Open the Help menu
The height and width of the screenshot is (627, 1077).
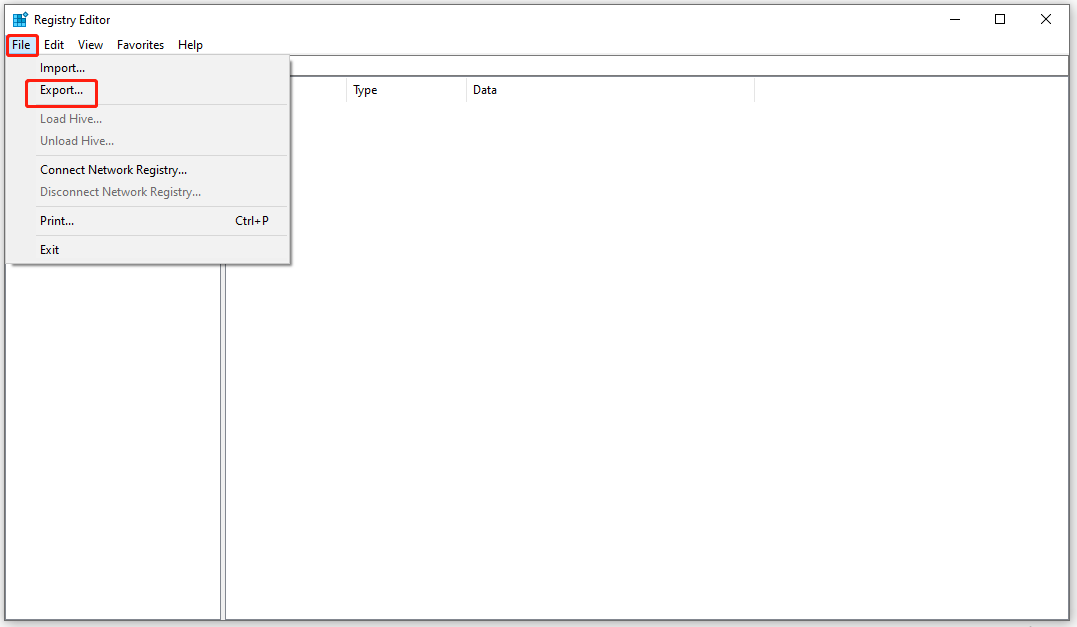coord(190,45)
